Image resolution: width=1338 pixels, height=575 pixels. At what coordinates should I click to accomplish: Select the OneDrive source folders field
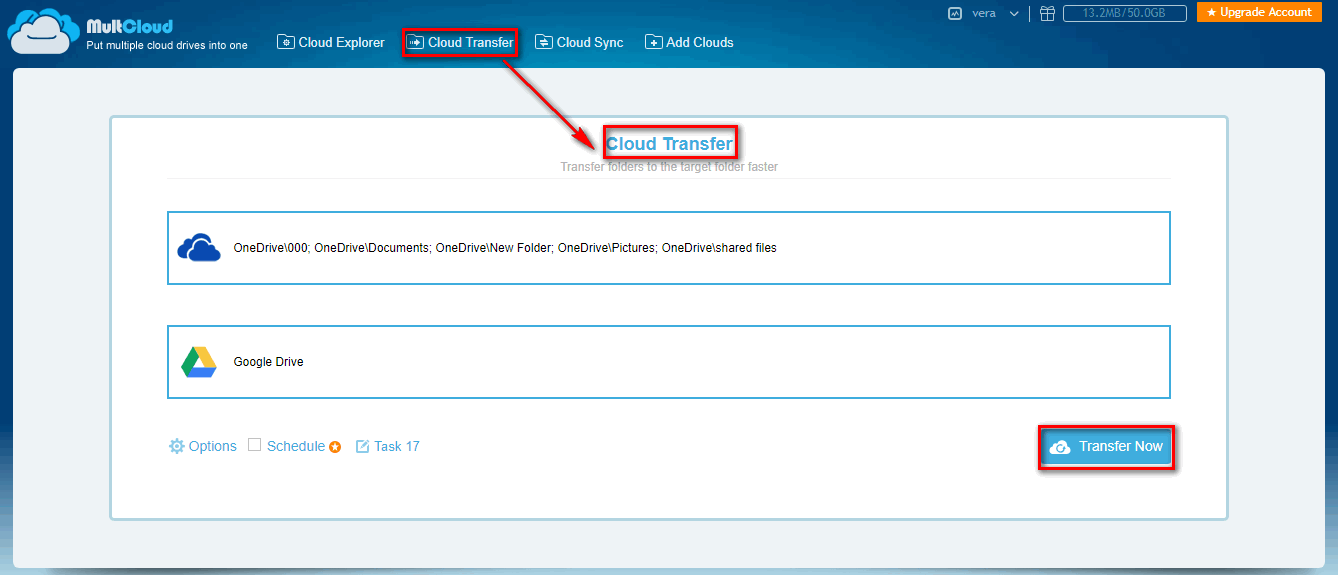click(669, 248)
